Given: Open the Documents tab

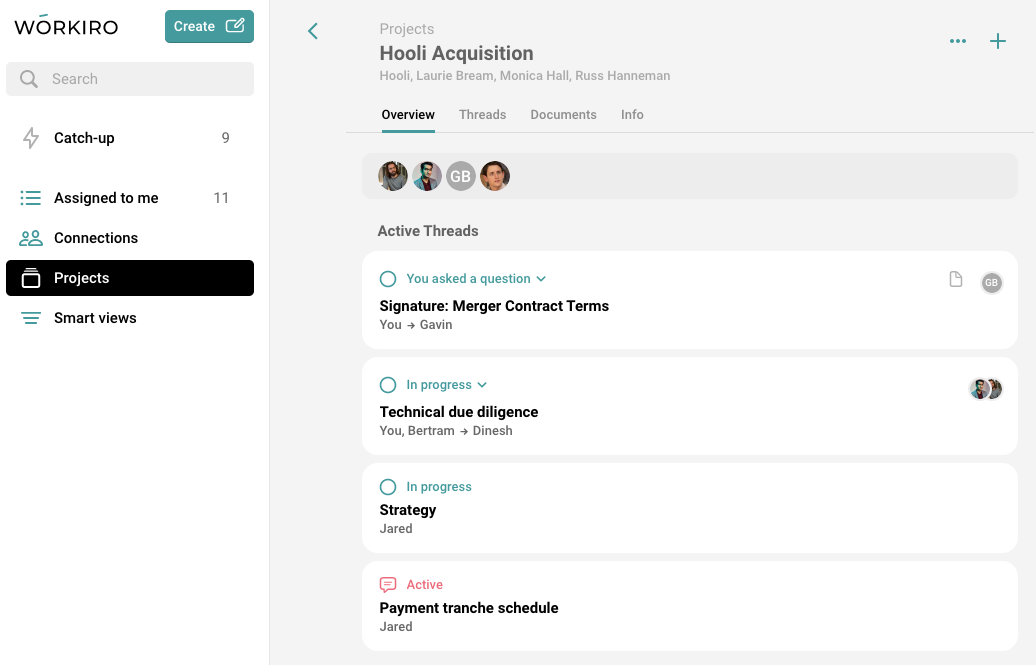Looking at the screenshot, I should (563, 115).
